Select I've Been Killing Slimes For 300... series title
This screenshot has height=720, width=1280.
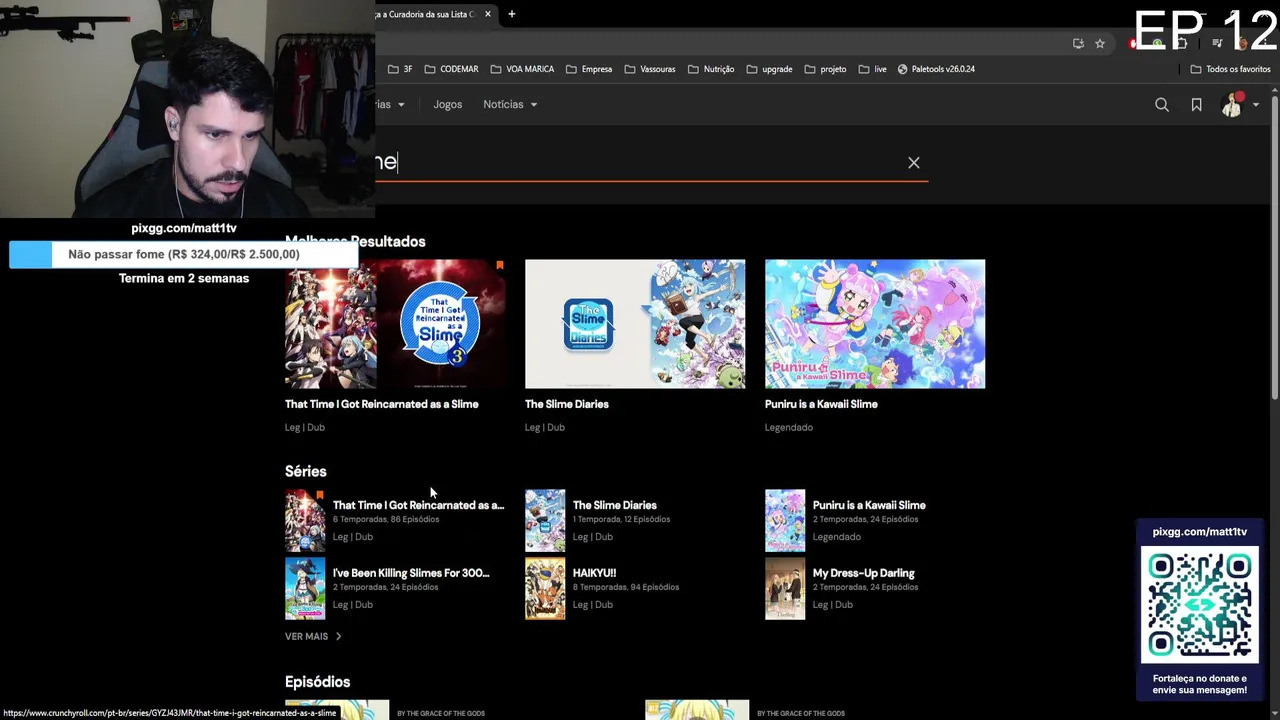pyautogui.click(x=411, y=573)
